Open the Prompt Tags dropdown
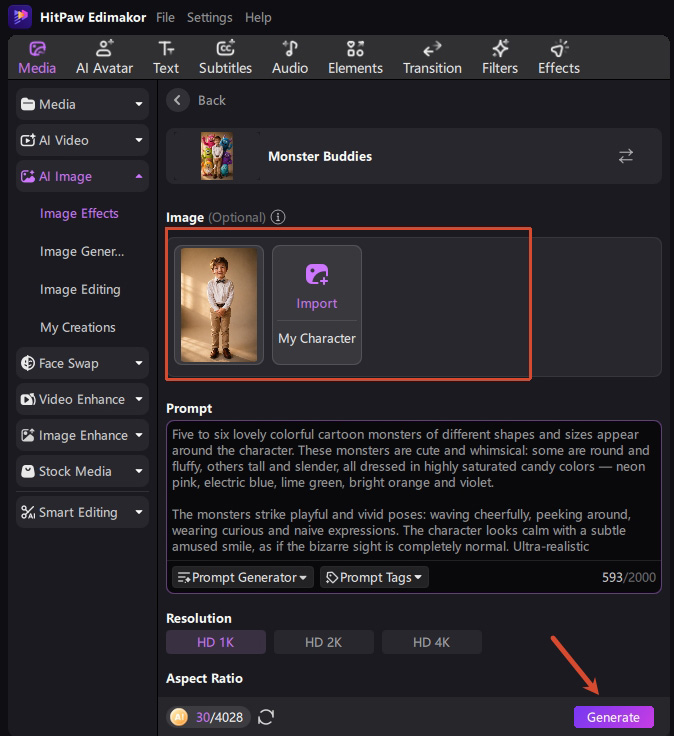This screenshot has width=674, height=736. coord(374,577)
